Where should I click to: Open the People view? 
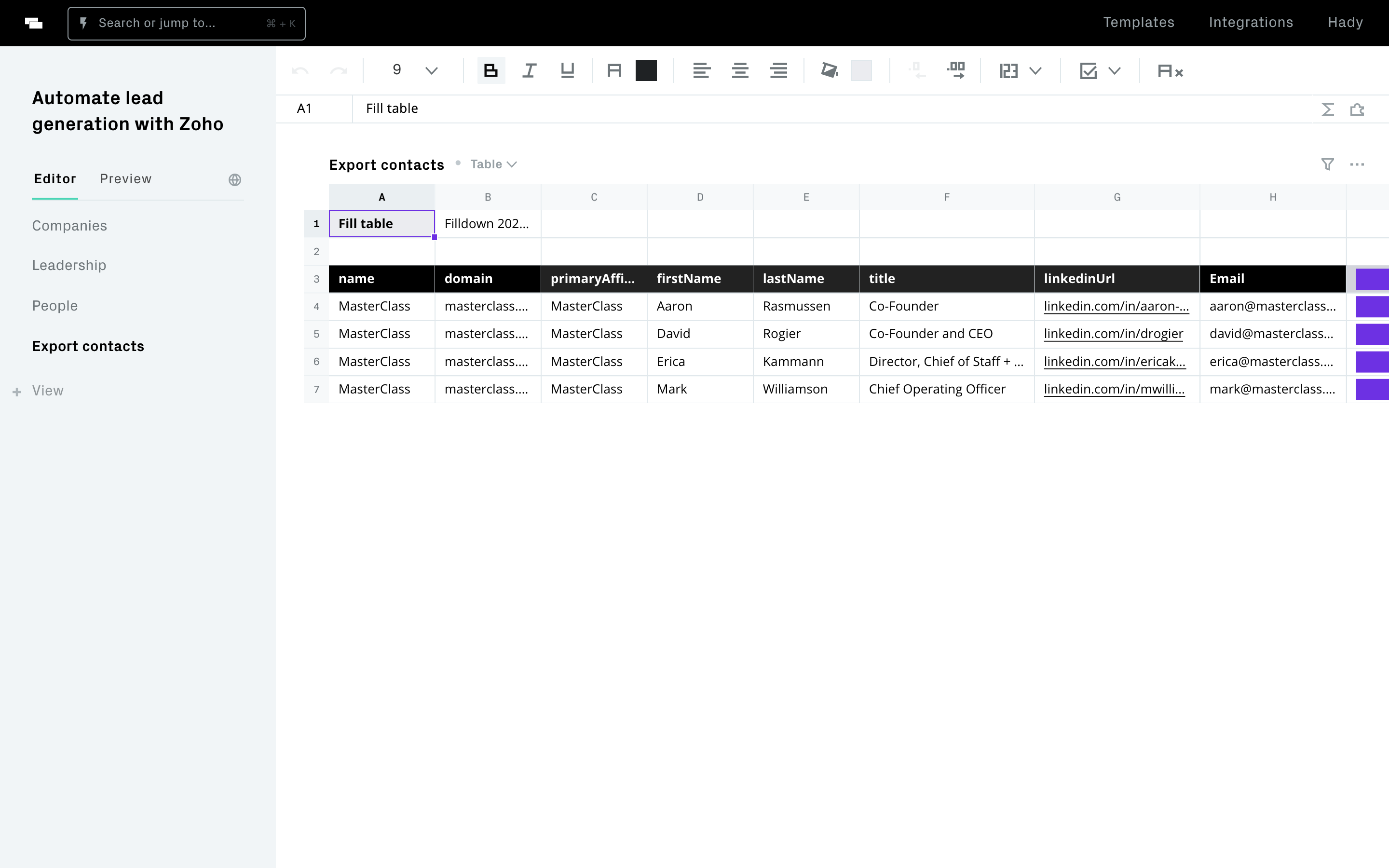[55, 305]
